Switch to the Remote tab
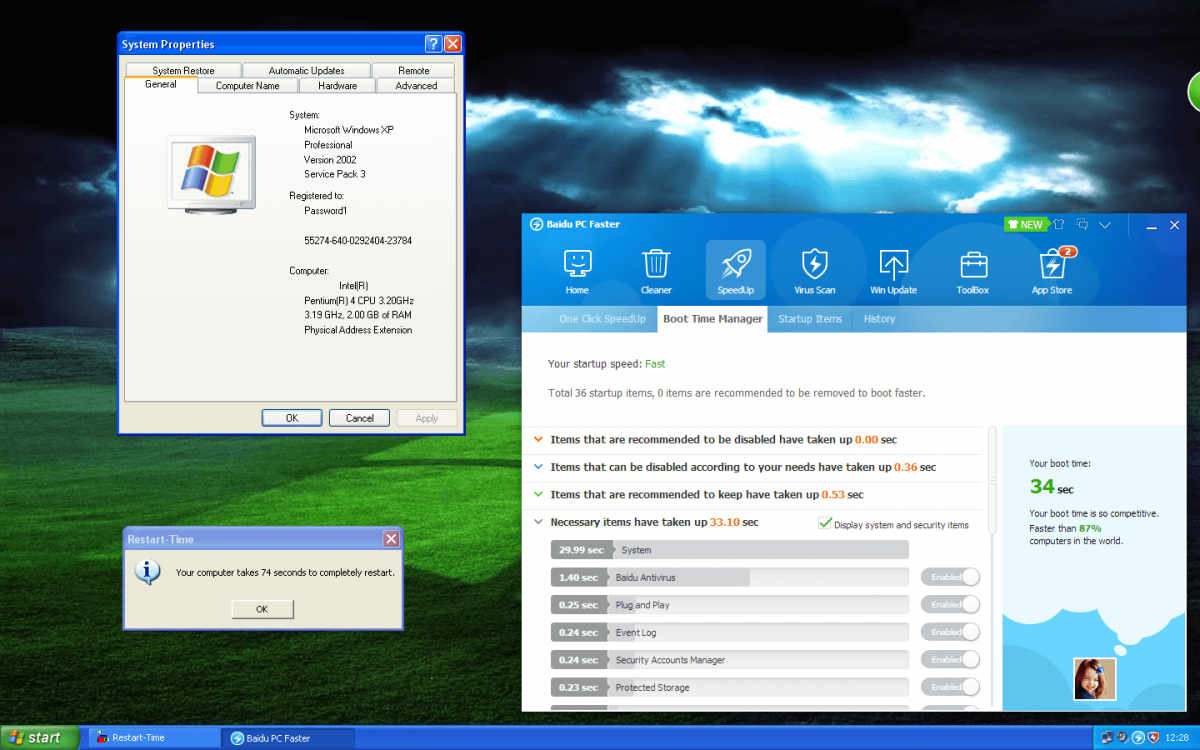Image resolution: width=1200 pixels, height=750 pixels. point(413,70)
